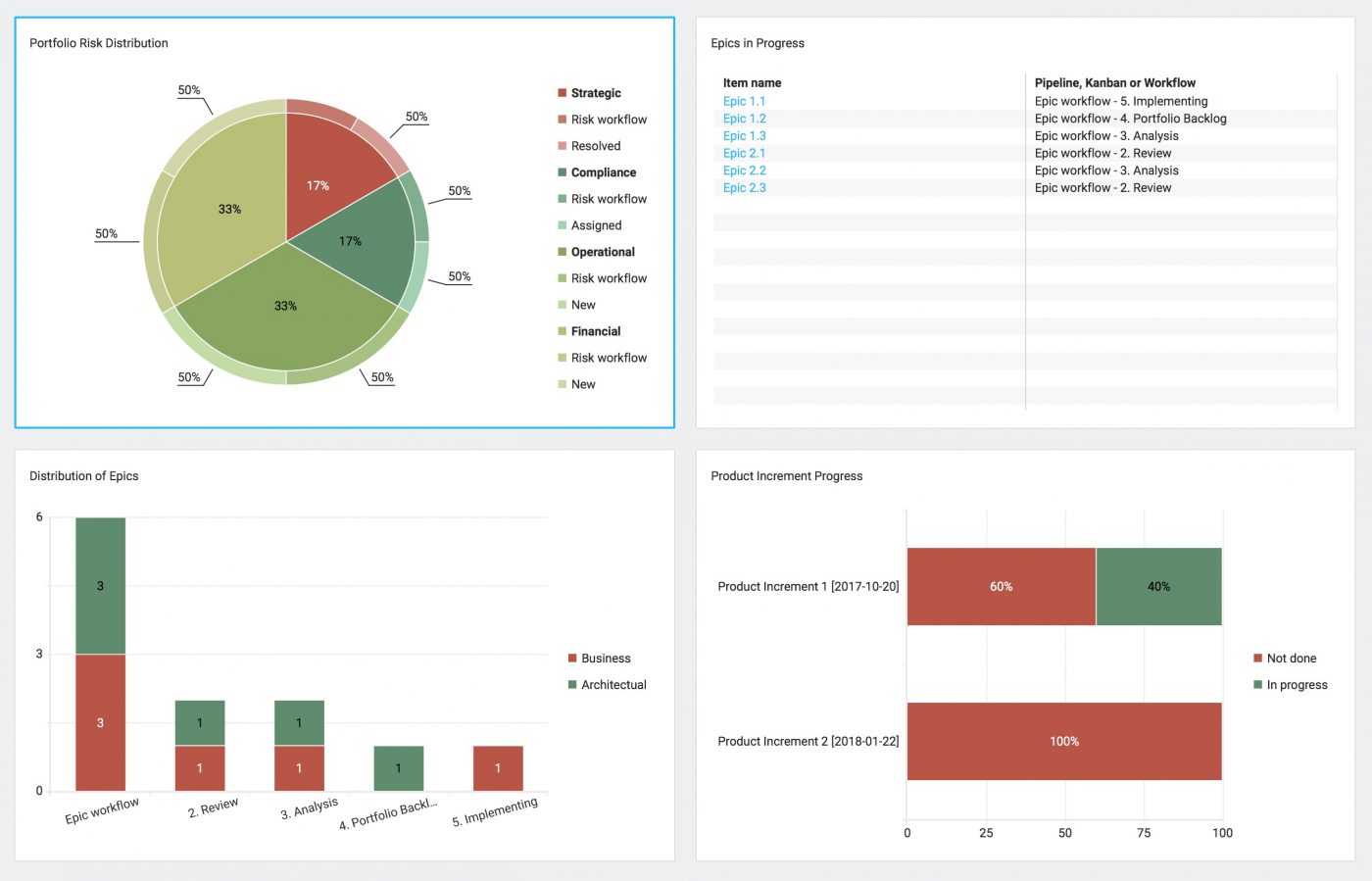This screenshot has width=1372, height=881.
Task: Toggle the Strategic legend entry
Action: pyautogui.click(x=595, y=93)
